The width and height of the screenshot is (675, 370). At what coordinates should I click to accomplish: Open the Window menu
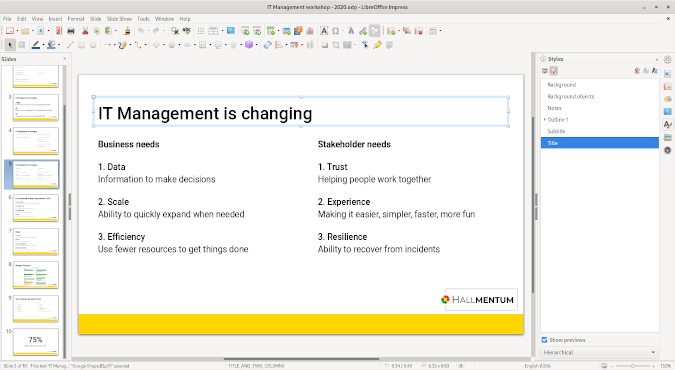click(164, 19)
